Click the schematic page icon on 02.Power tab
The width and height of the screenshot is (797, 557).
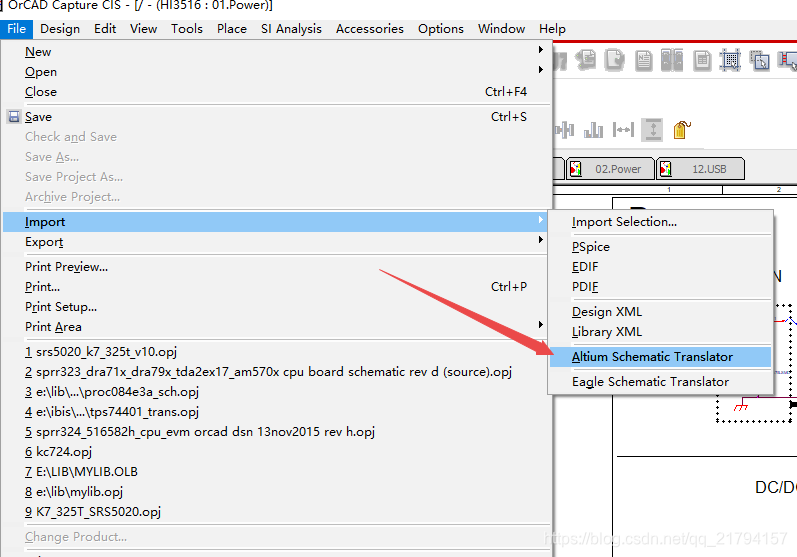pos(575,169)
